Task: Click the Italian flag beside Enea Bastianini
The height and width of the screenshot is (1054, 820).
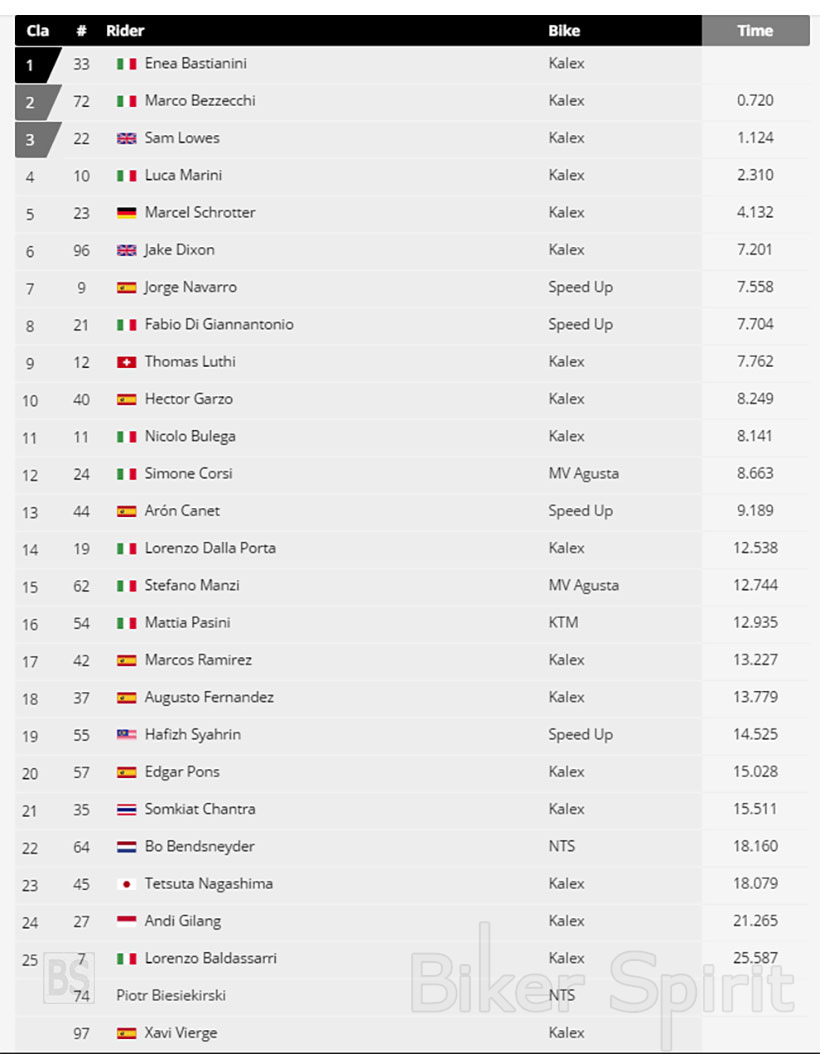Action: click(126, 64)
